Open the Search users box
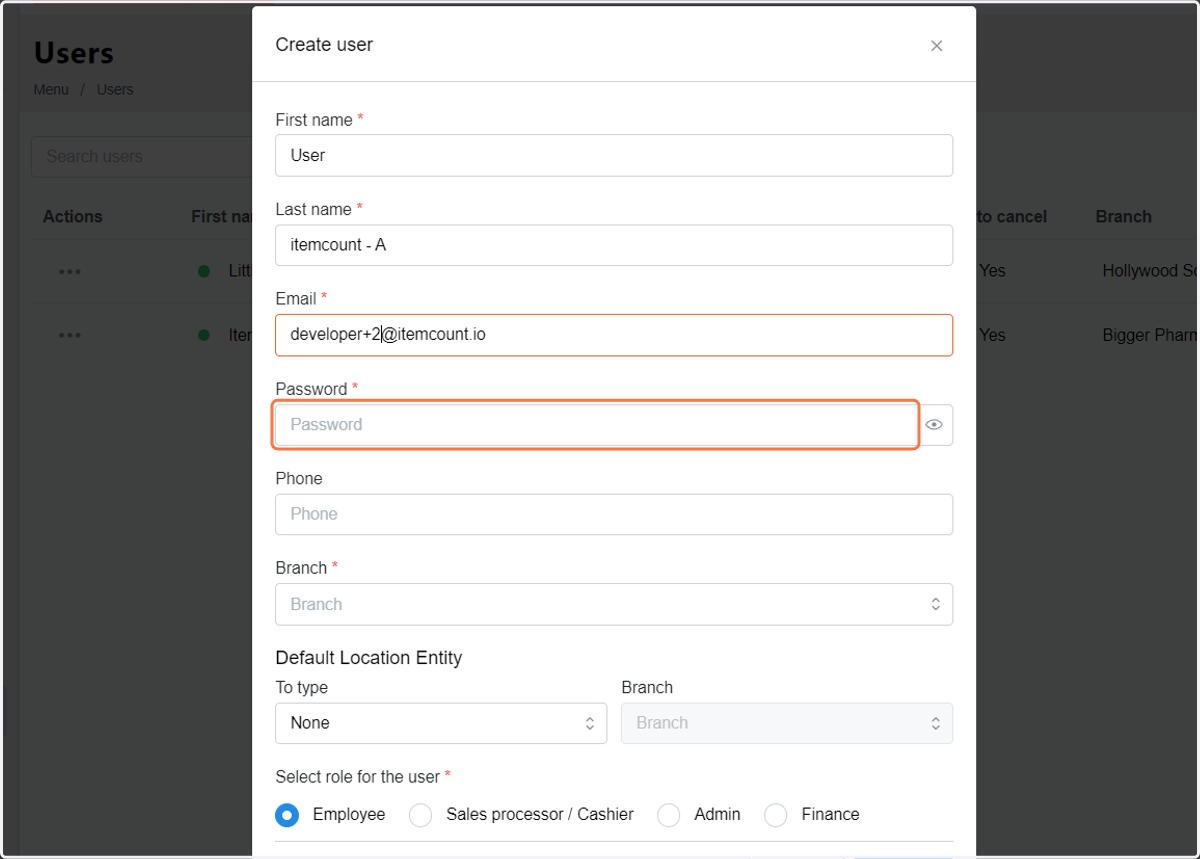 click(x=142, y=157)
